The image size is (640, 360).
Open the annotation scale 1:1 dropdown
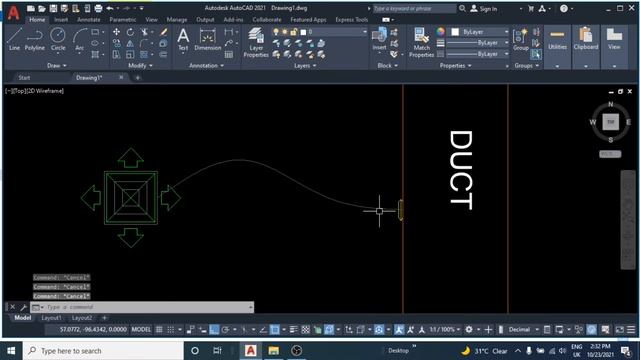pyautogui.click(x=446, y=329)
